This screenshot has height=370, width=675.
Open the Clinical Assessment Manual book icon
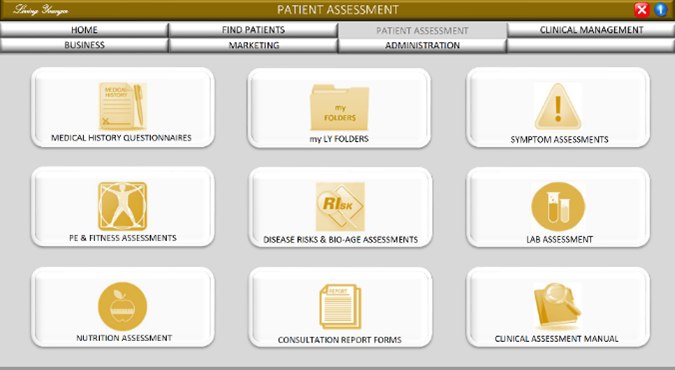point(558,306)
